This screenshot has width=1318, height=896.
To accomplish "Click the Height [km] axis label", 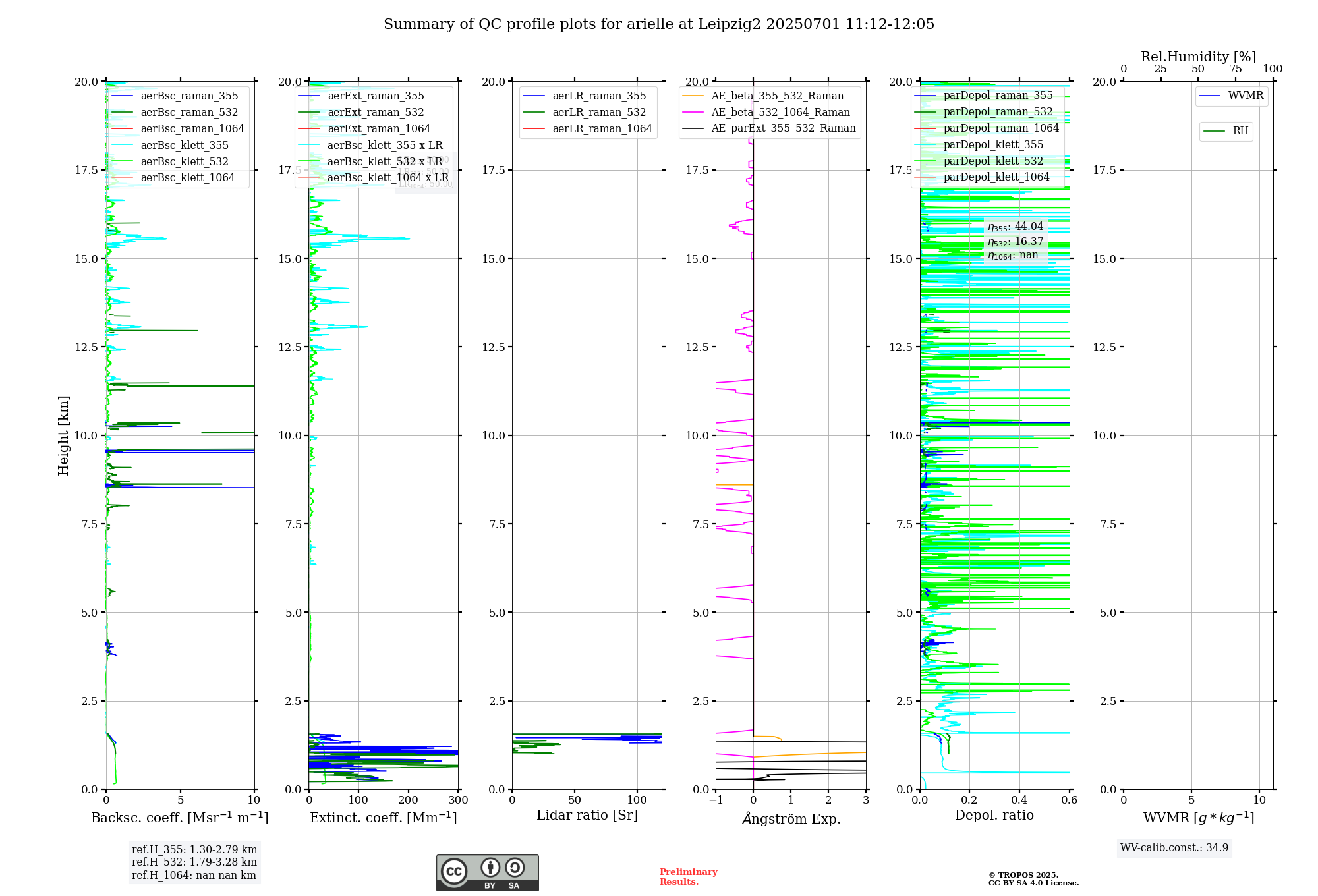I will click(63, 435).
